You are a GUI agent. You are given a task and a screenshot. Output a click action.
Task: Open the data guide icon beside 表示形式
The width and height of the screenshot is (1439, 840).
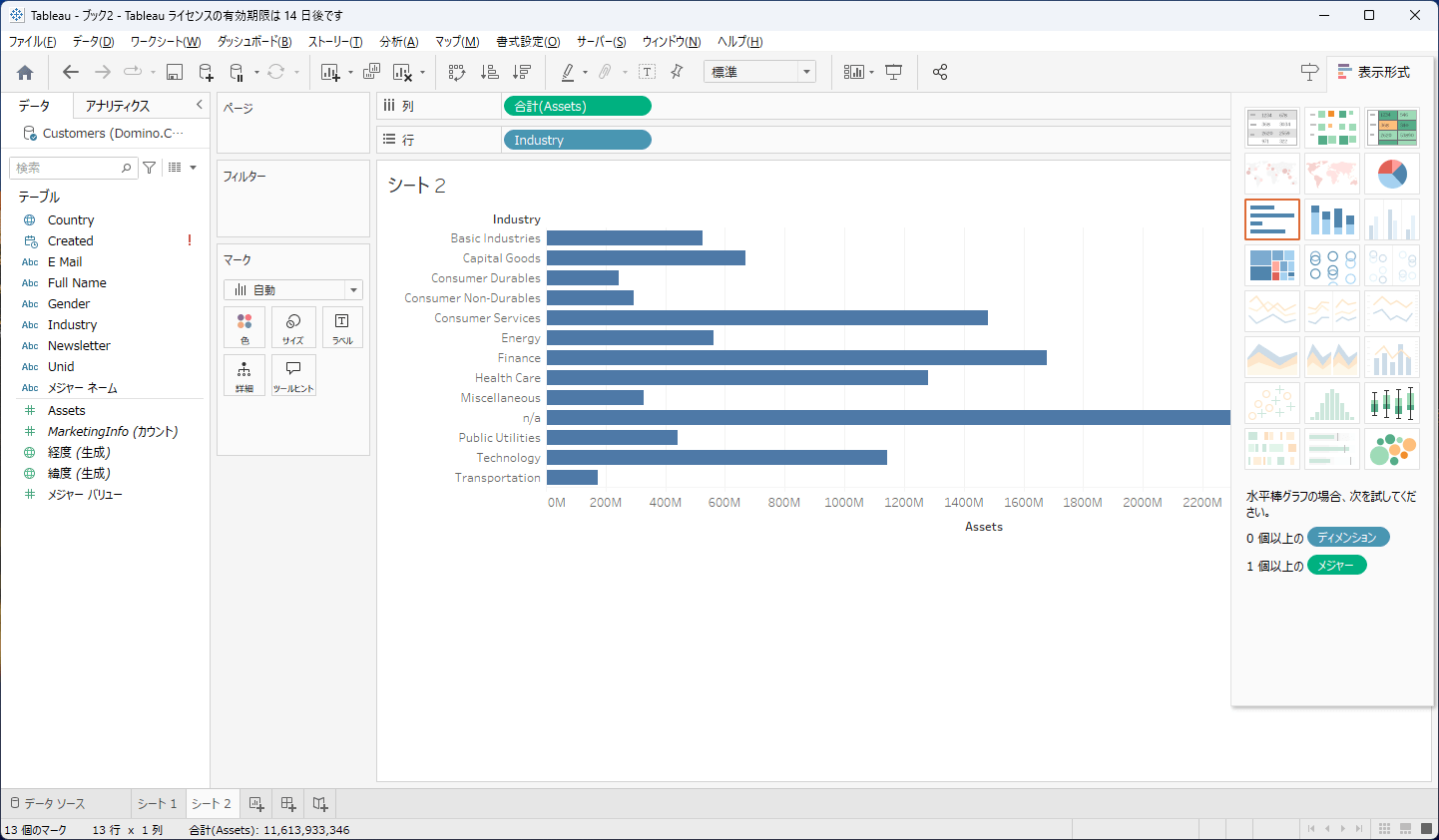pyautogui.click(x=1309, y=72)
